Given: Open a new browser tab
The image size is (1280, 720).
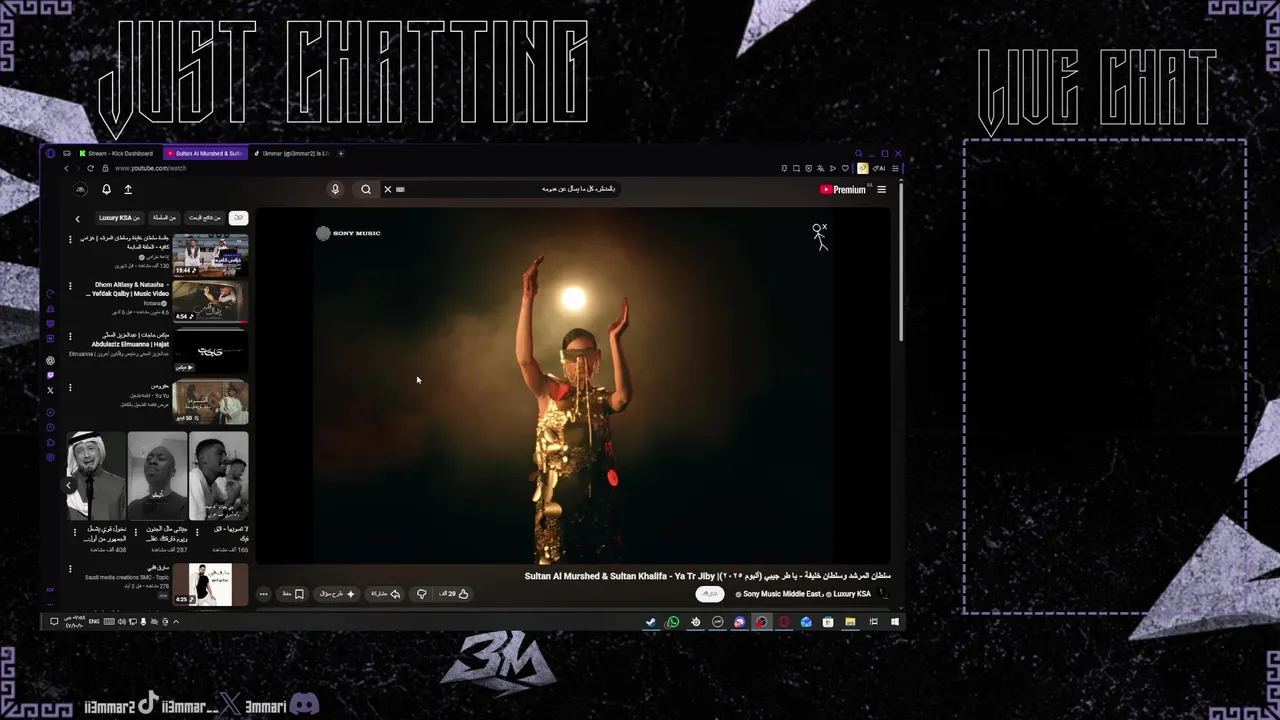Looking at the screenshot, I should 341,154.
